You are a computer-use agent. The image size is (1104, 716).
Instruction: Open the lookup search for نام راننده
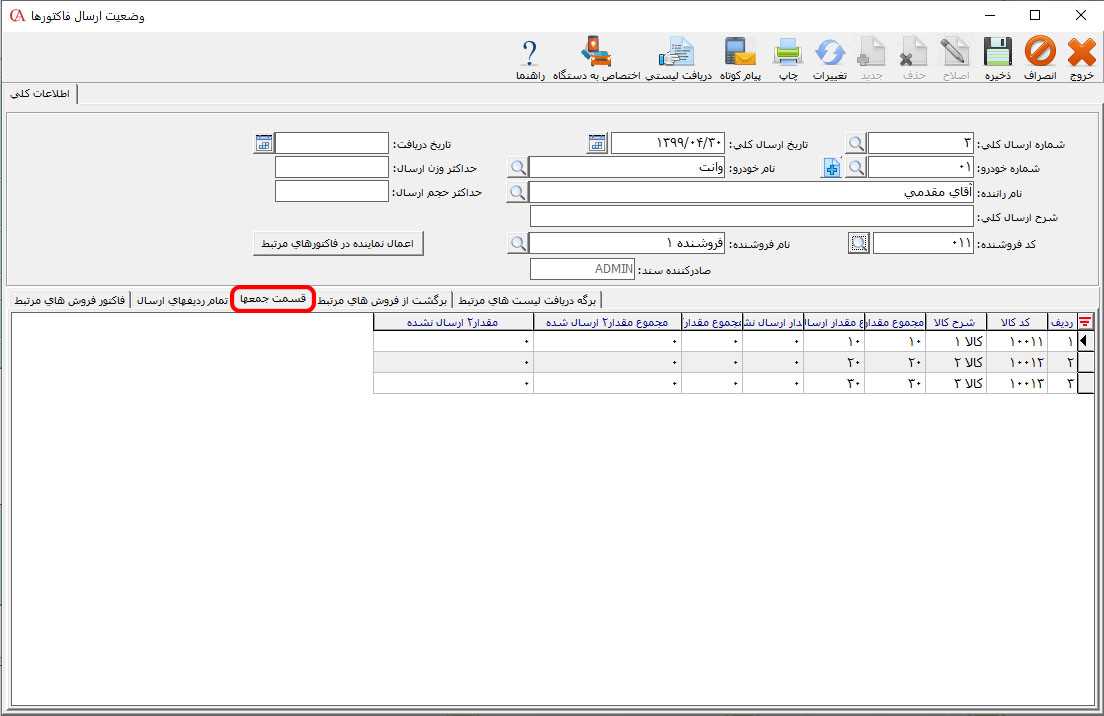click(x=517, y=192)
